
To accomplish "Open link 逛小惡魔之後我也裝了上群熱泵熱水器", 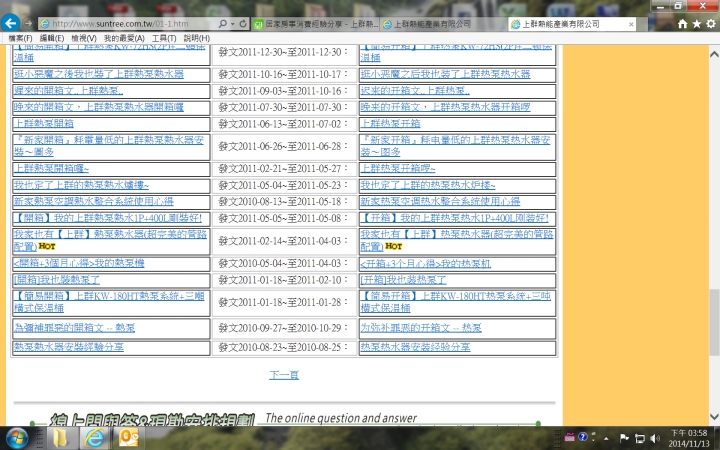I will coord(99,74).
